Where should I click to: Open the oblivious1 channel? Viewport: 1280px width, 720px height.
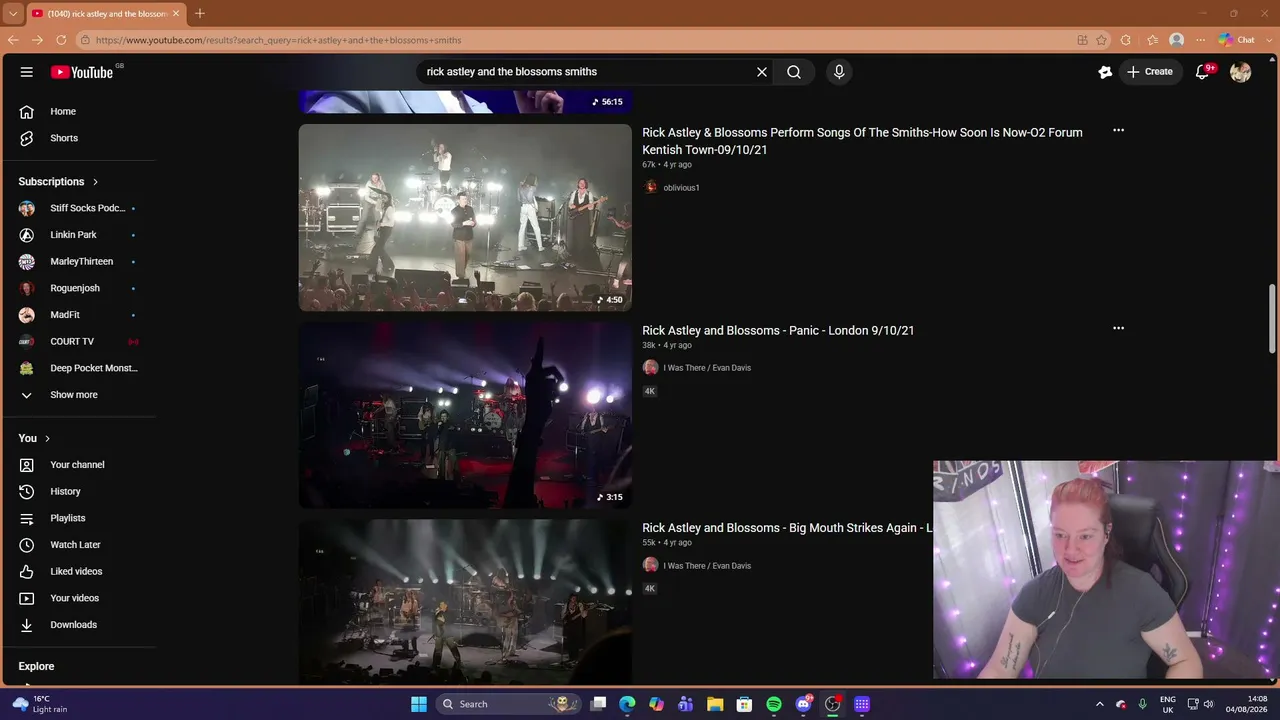tap(681, 187)
